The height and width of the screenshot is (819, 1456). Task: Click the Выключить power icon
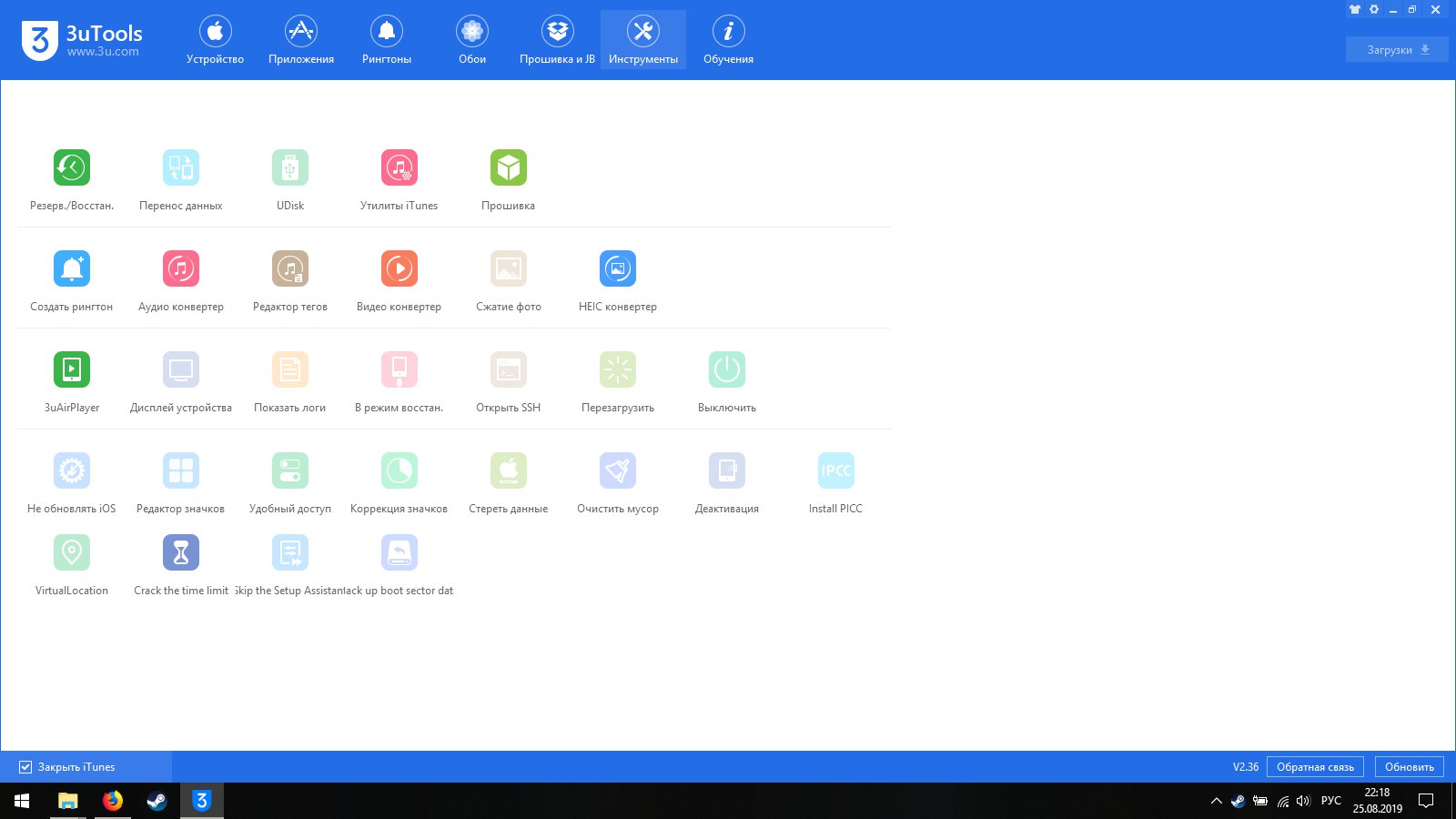point(727,369)
